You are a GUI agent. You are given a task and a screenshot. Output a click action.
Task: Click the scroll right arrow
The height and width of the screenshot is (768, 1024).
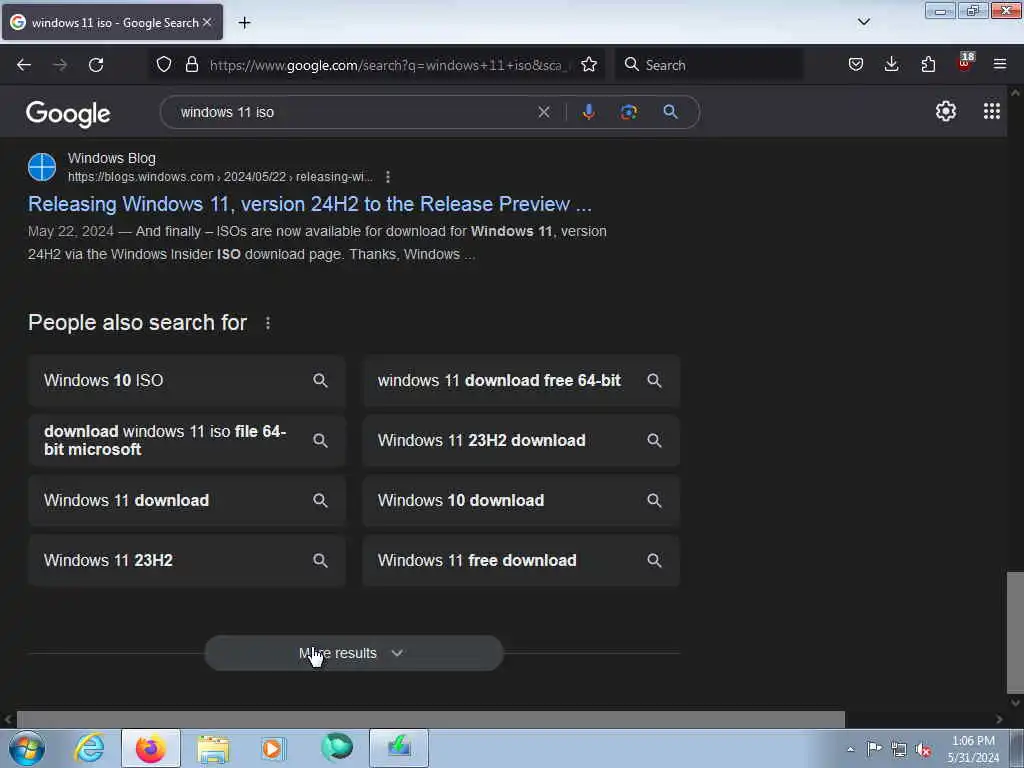(999, 719)
